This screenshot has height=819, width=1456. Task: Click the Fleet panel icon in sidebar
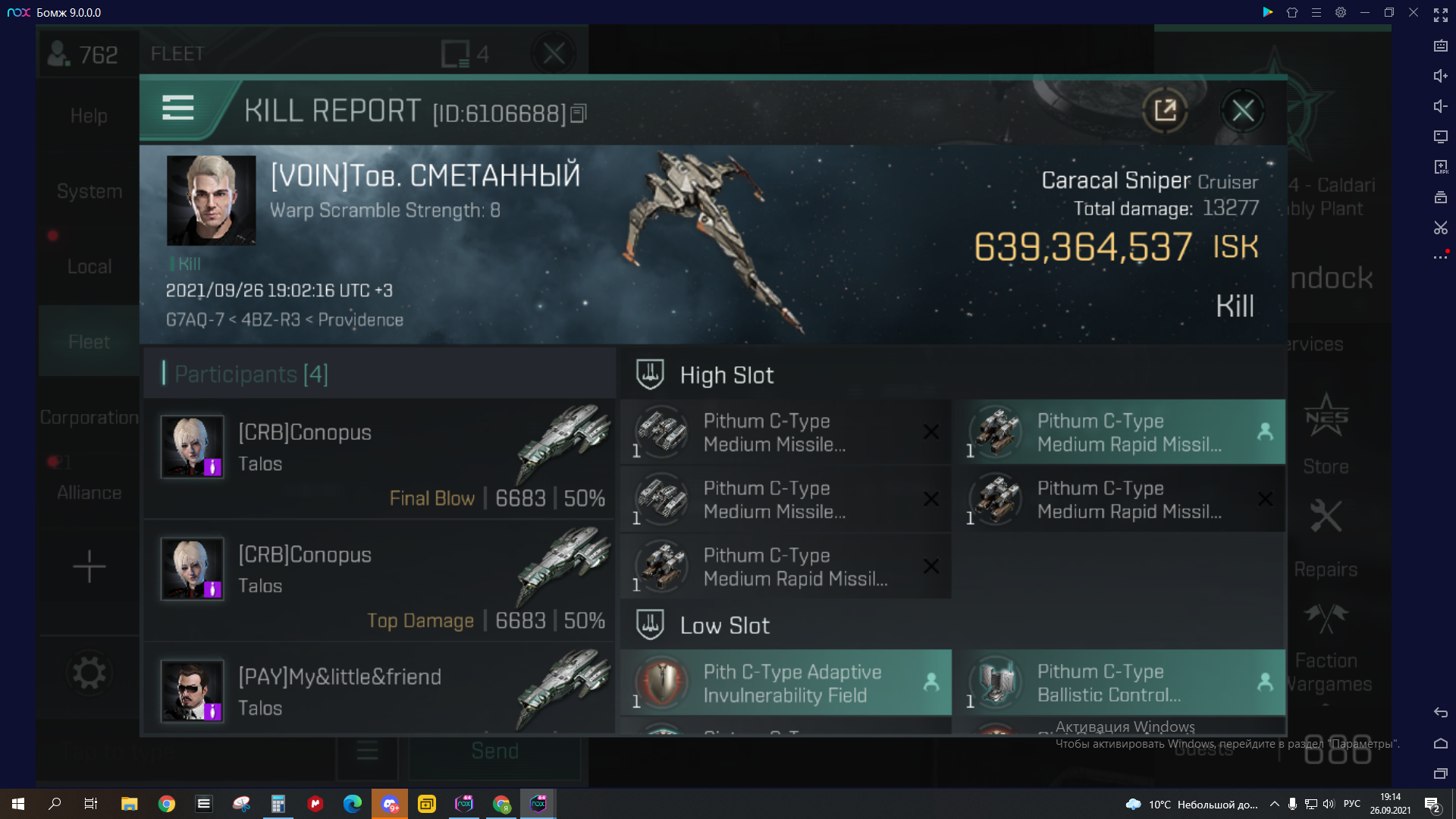(88, 341)
